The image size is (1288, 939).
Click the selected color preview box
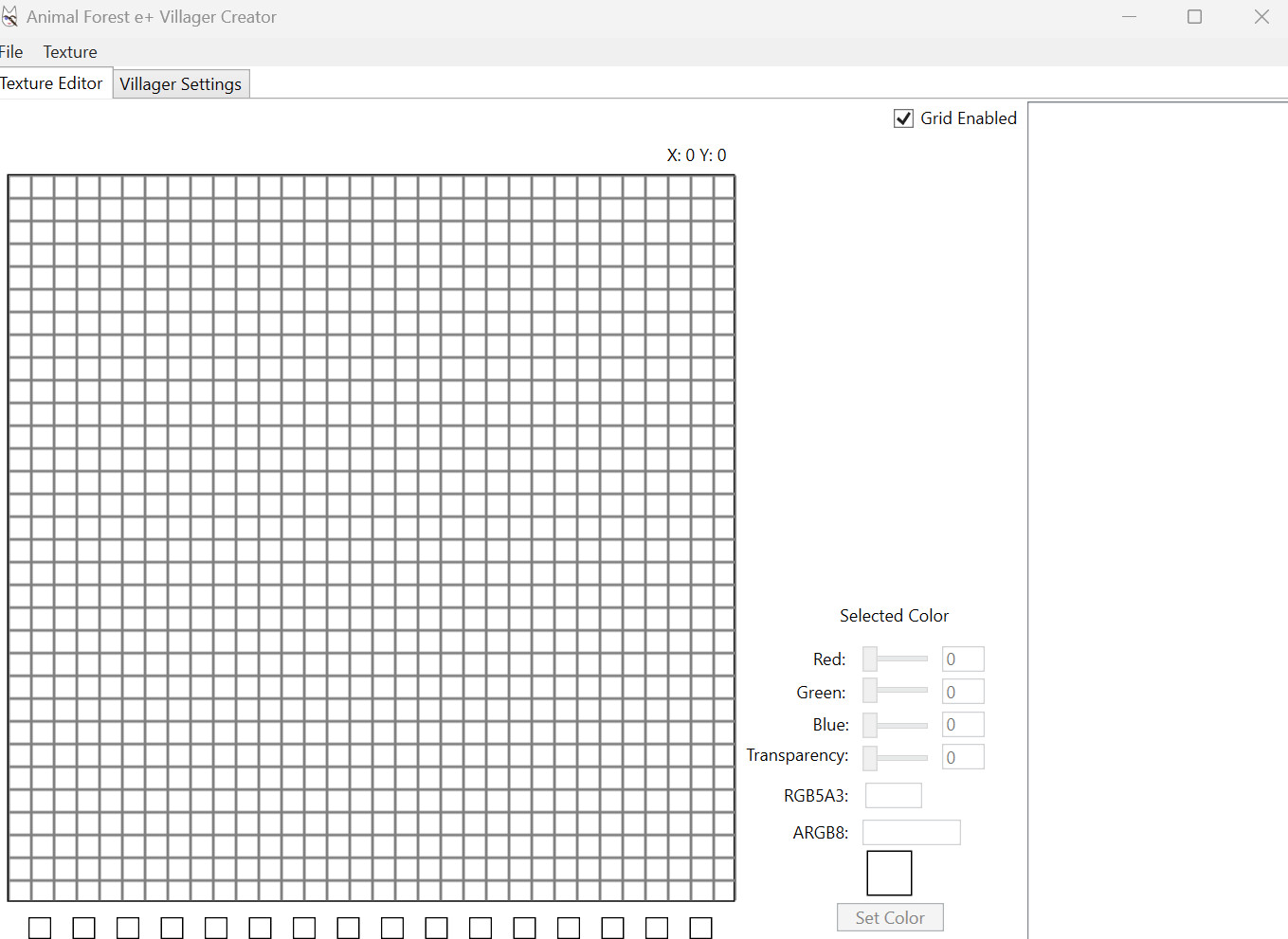pos(889,873)
